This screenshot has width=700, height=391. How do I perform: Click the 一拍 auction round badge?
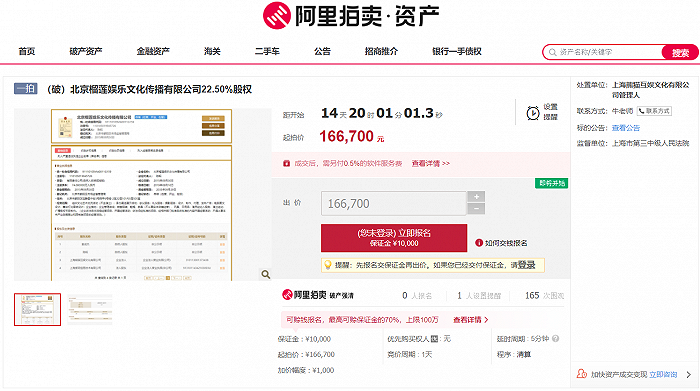[x=25, y=89]
